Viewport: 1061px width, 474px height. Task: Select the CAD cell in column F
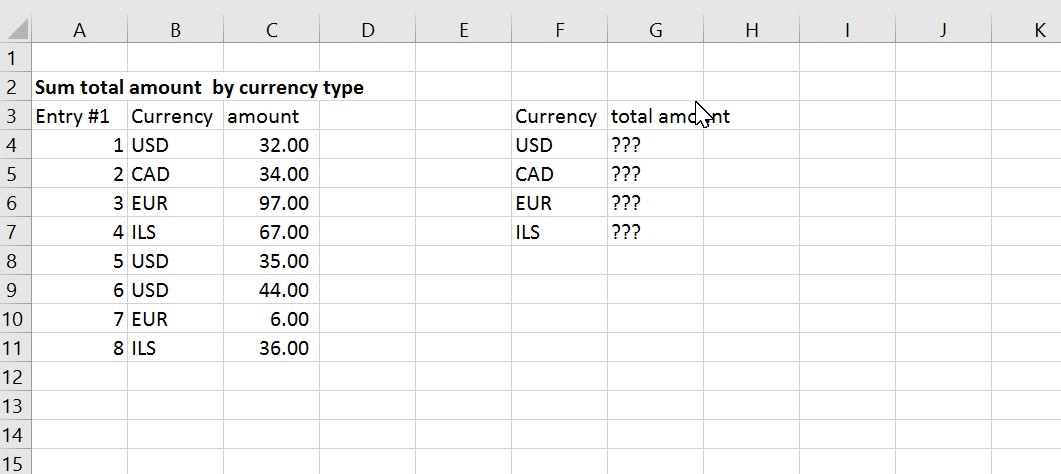coord(558,174)
